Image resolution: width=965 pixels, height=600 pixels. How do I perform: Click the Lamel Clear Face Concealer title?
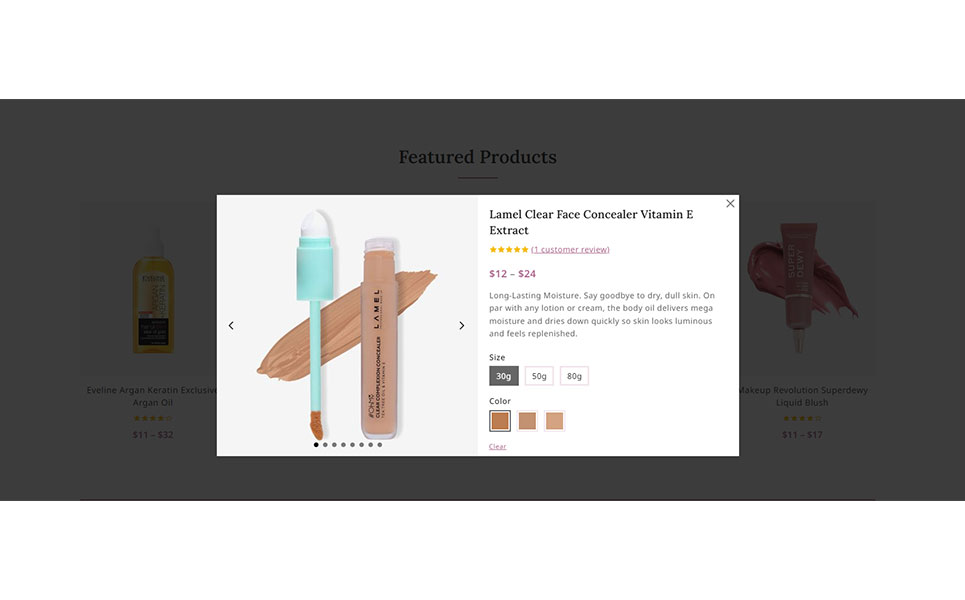[x=591, y=222]
